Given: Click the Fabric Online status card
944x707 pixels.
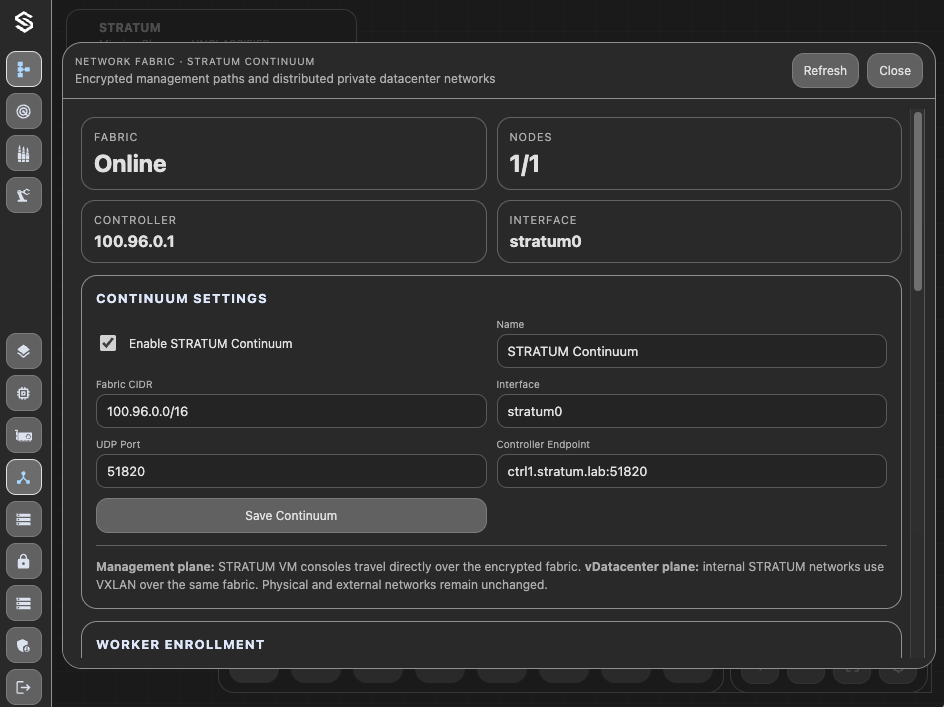Looking at the screenshot, I should [284, 154].
